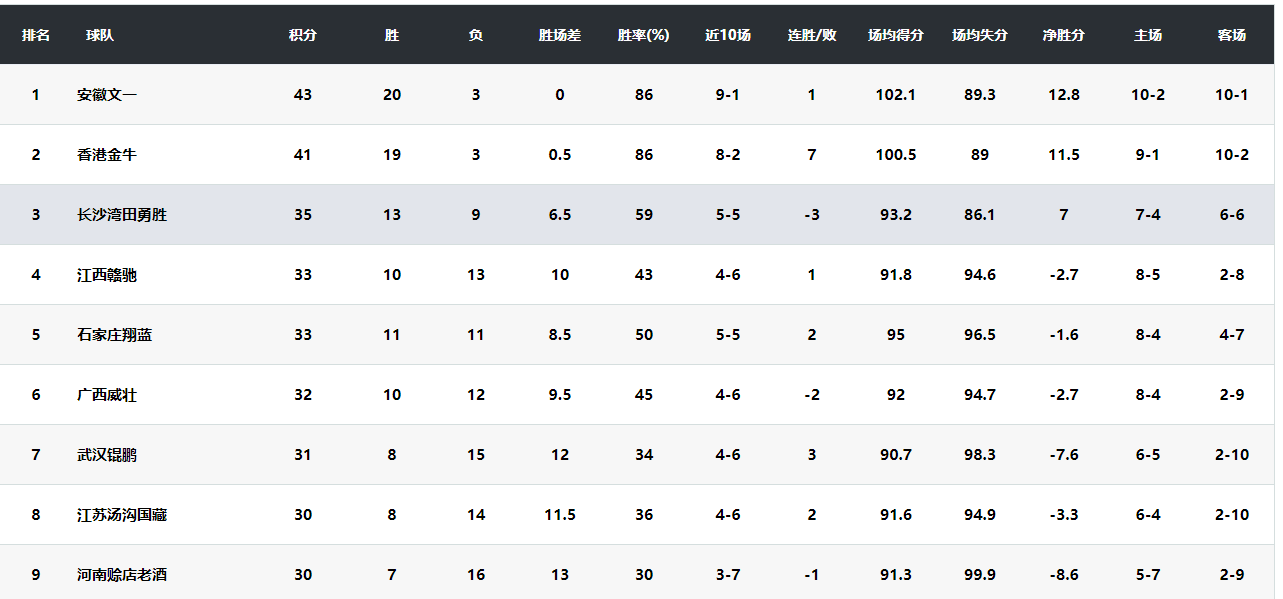This screenshot has height=599, width=1283.
Task: Select the 连胜/败 column header
Action: coord(811,35)
